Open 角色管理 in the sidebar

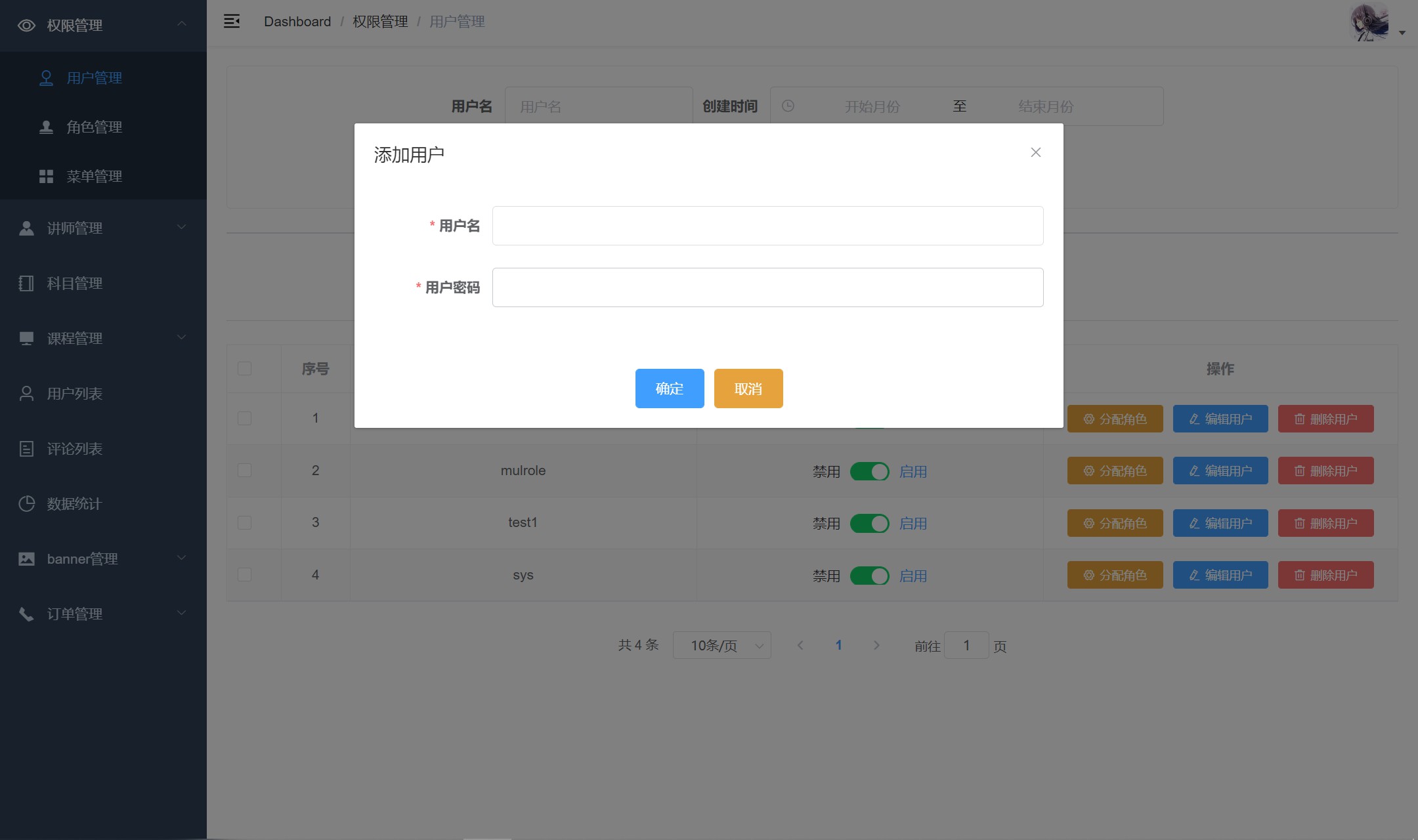pos(94,127)
